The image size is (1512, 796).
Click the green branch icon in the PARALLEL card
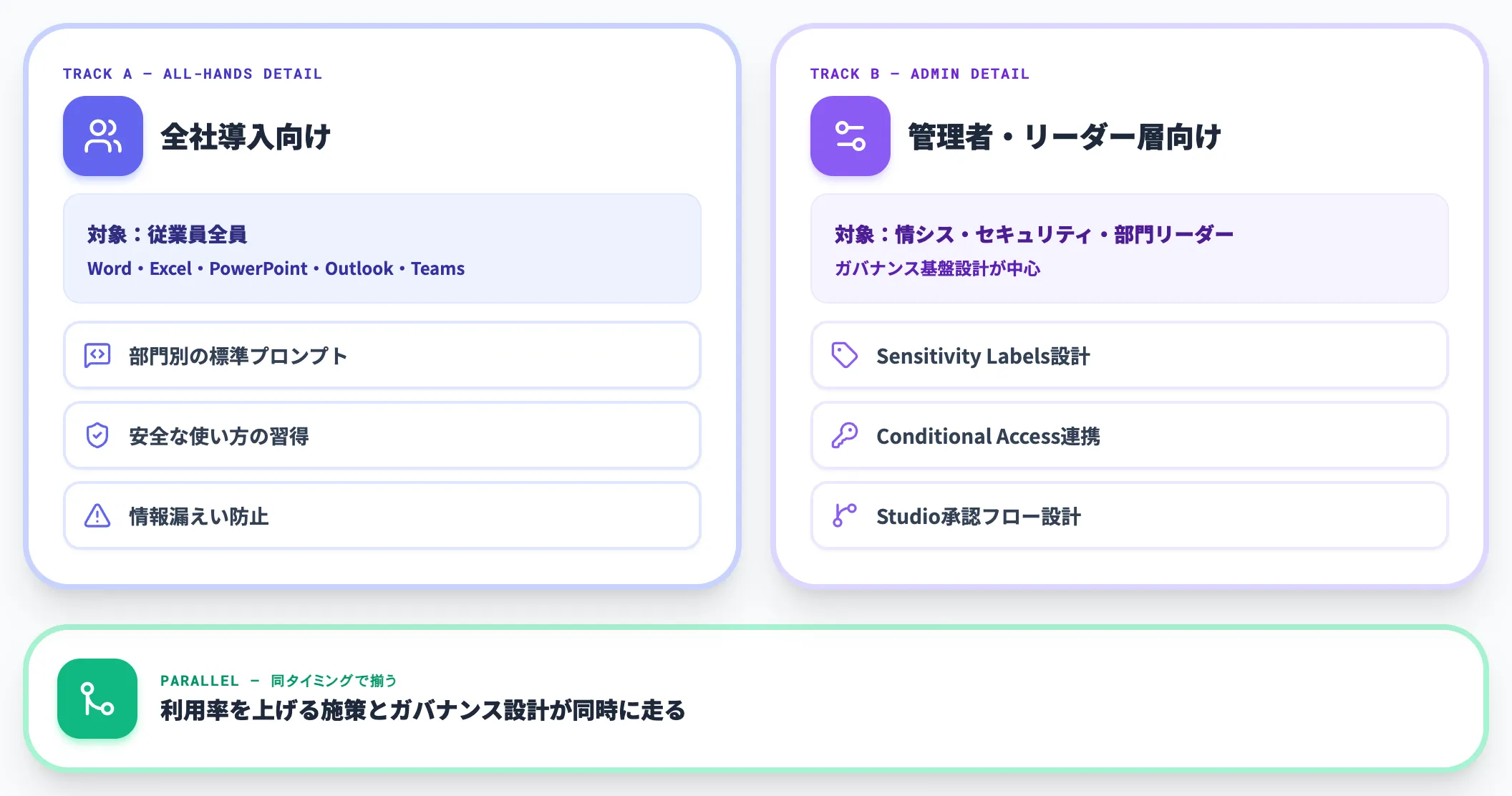coord(97,699)
